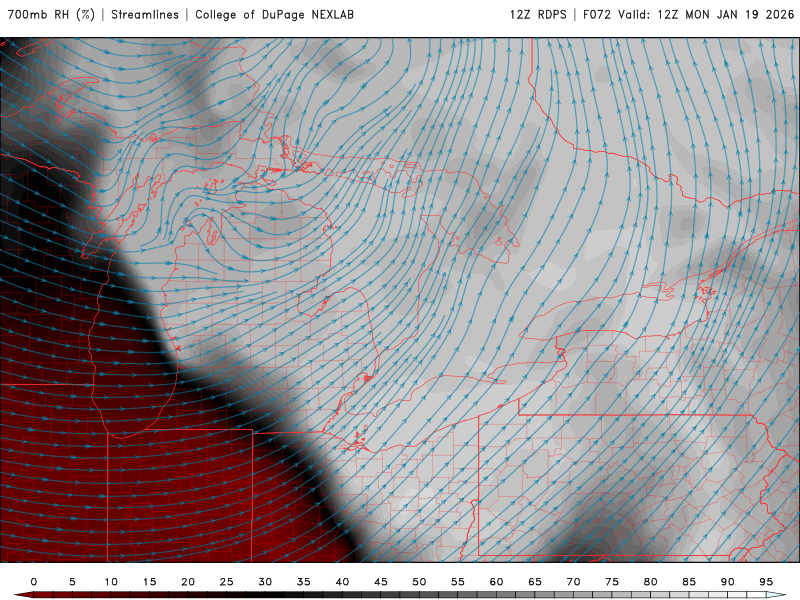Click colorbar label '35'
The image size is (800, 600).
click(304, 582)
